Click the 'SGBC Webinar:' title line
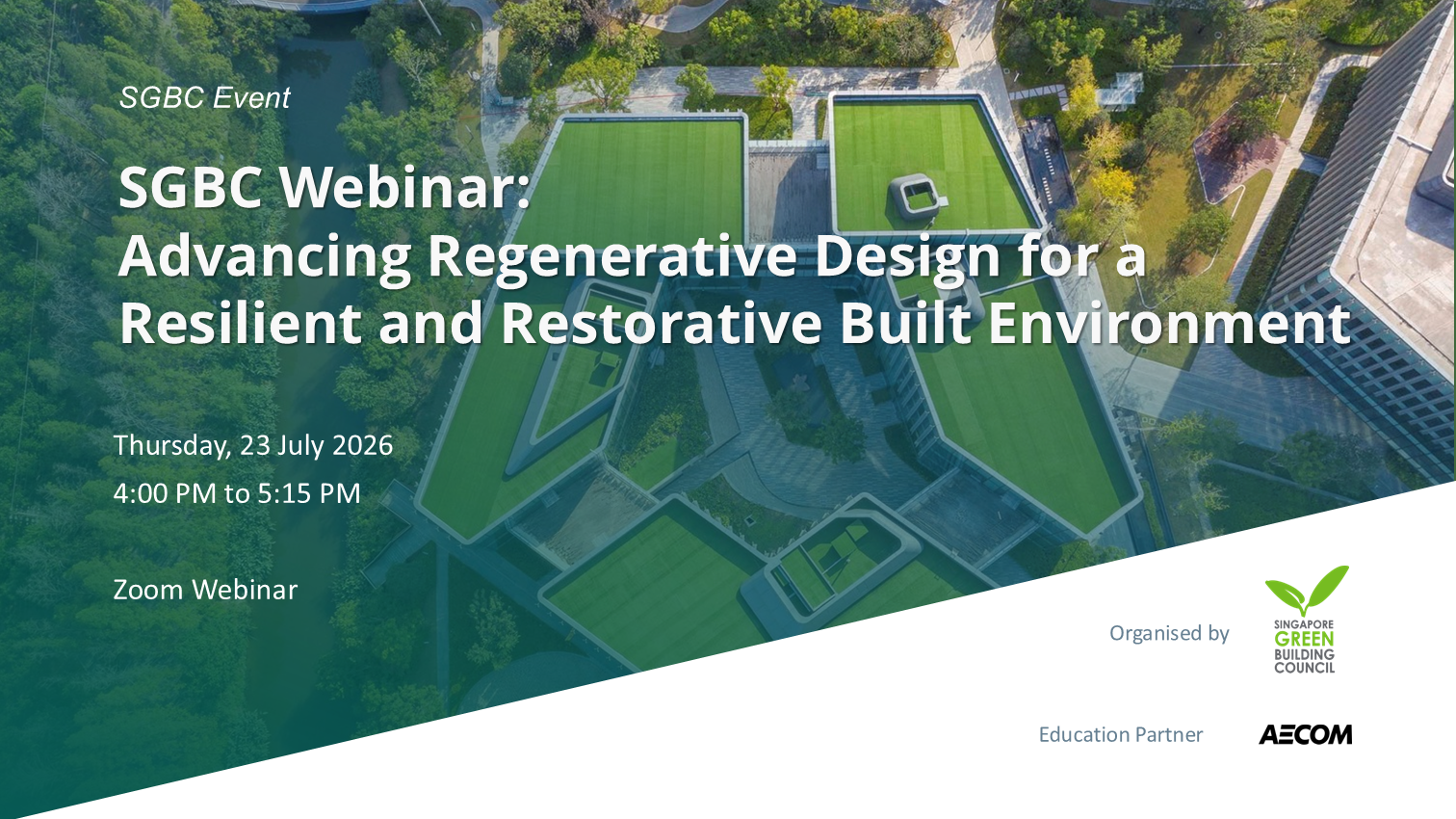The height and width of the screenshot is (819, 1456). tap(325, 186)
